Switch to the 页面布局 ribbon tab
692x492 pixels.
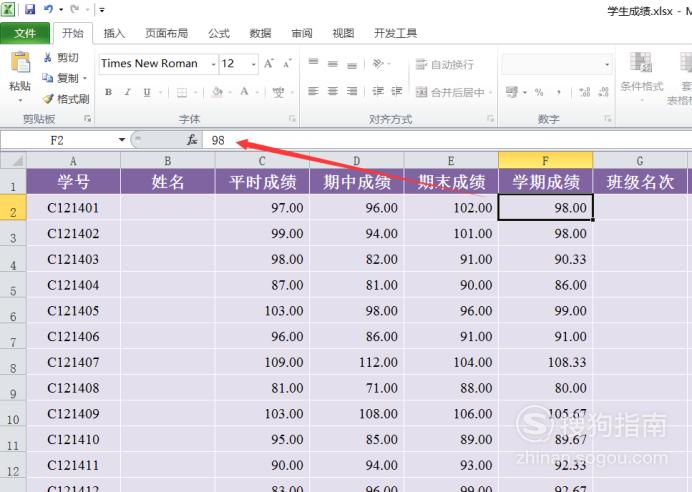(166, 33)
